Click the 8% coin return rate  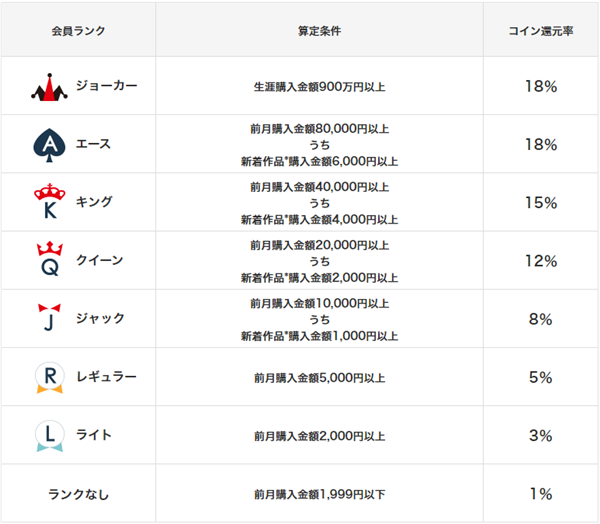(540, 319)
